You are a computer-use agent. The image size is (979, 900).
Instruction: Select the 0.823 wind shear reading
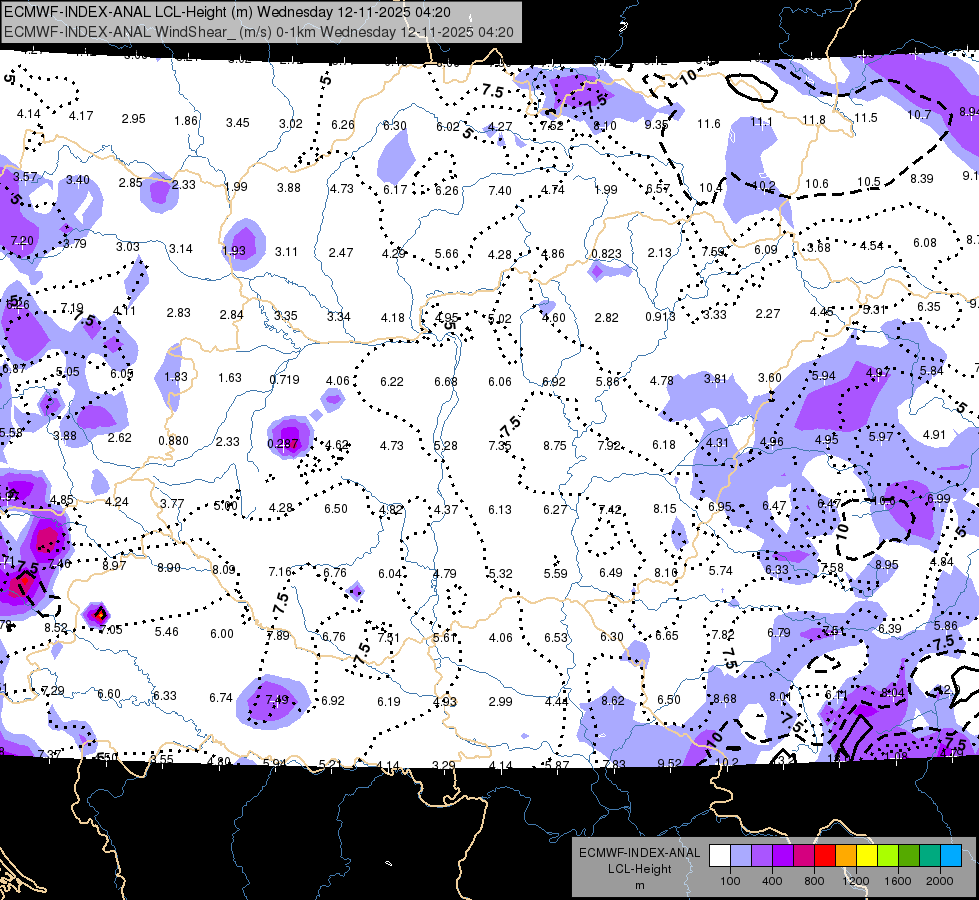606,254
